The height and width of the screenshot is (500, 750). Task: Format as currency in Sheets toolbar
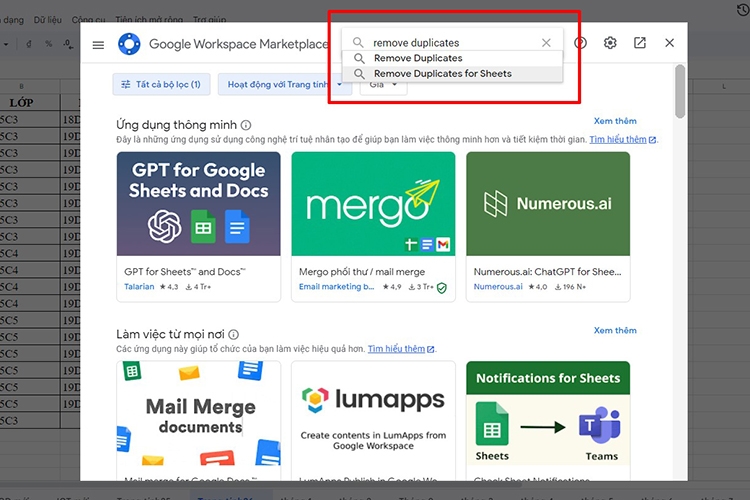tap(29, 44)
